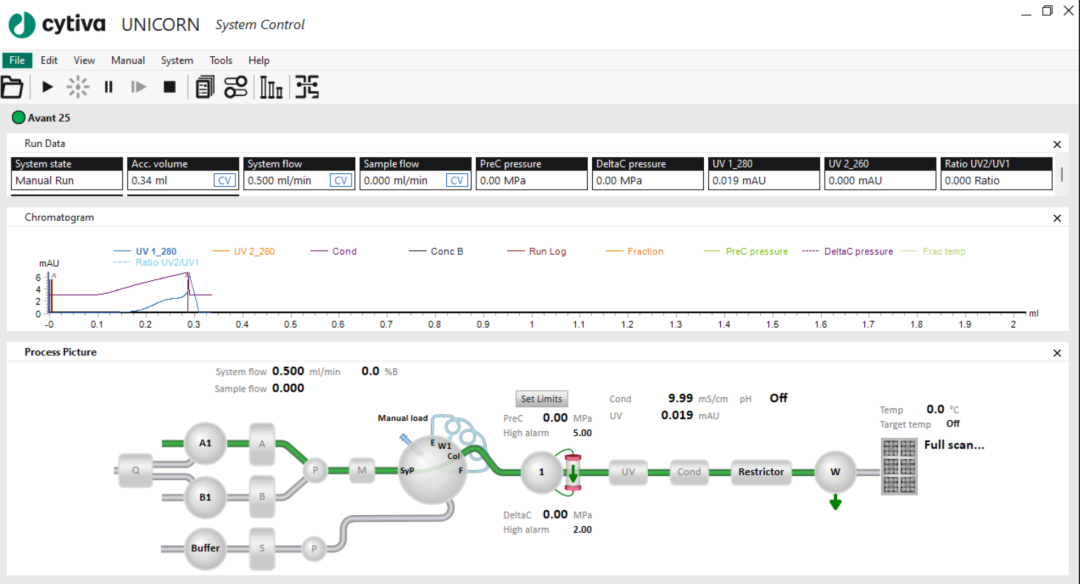Open the connect to systems icon
This screenshot has width=1080, height=584.
[x=236, y=87]
